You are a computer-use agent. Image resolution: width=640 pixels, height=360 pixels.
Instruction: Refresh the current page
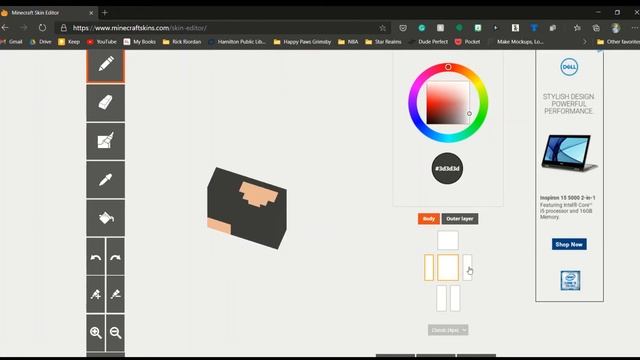click(x=42, y=28)
